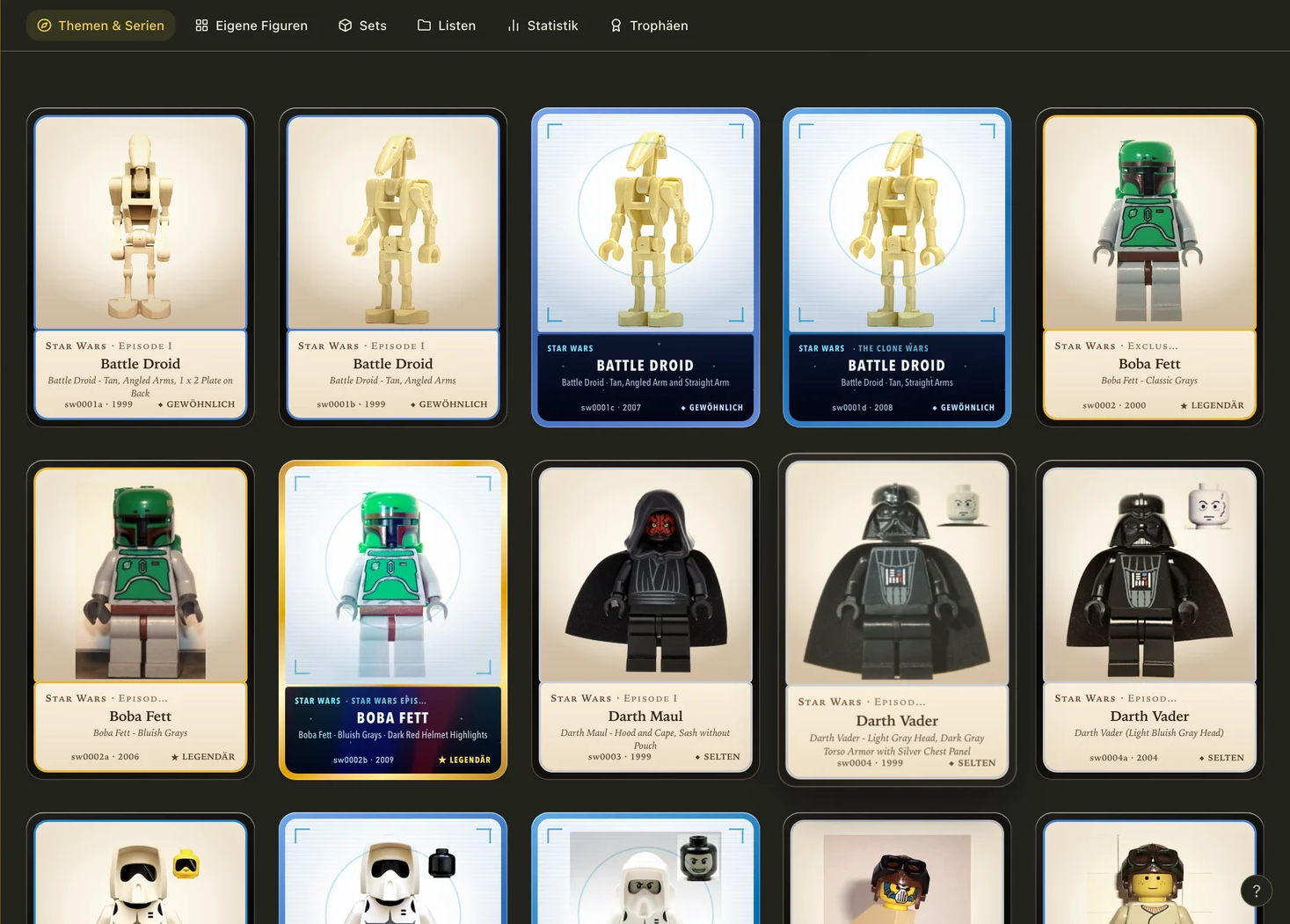Screen dimensions: 1290x924
Task: Open Boba Fett Classic Grays card sw0002
Action: [x=1149, y=267]
